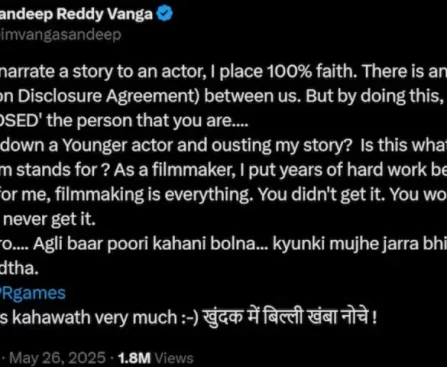Click the line 'the person that you are....'
The width and height of the screenshot is (447, 367).
pyautogui.click(x=148, y=121)
